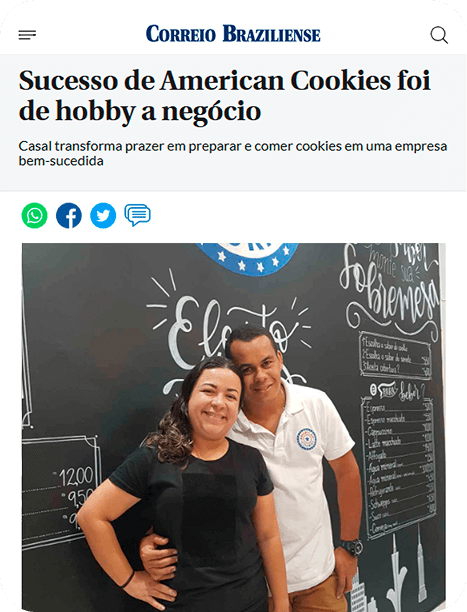467x612 pixels.
Task: Open the couple's article photo
Action: coord(234,427)
